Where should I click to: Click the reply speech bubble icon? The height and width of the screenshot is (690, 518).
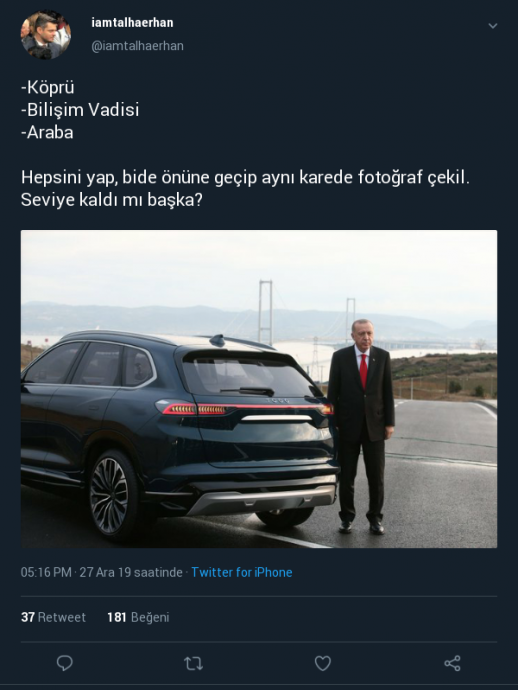tap(65, 663)
